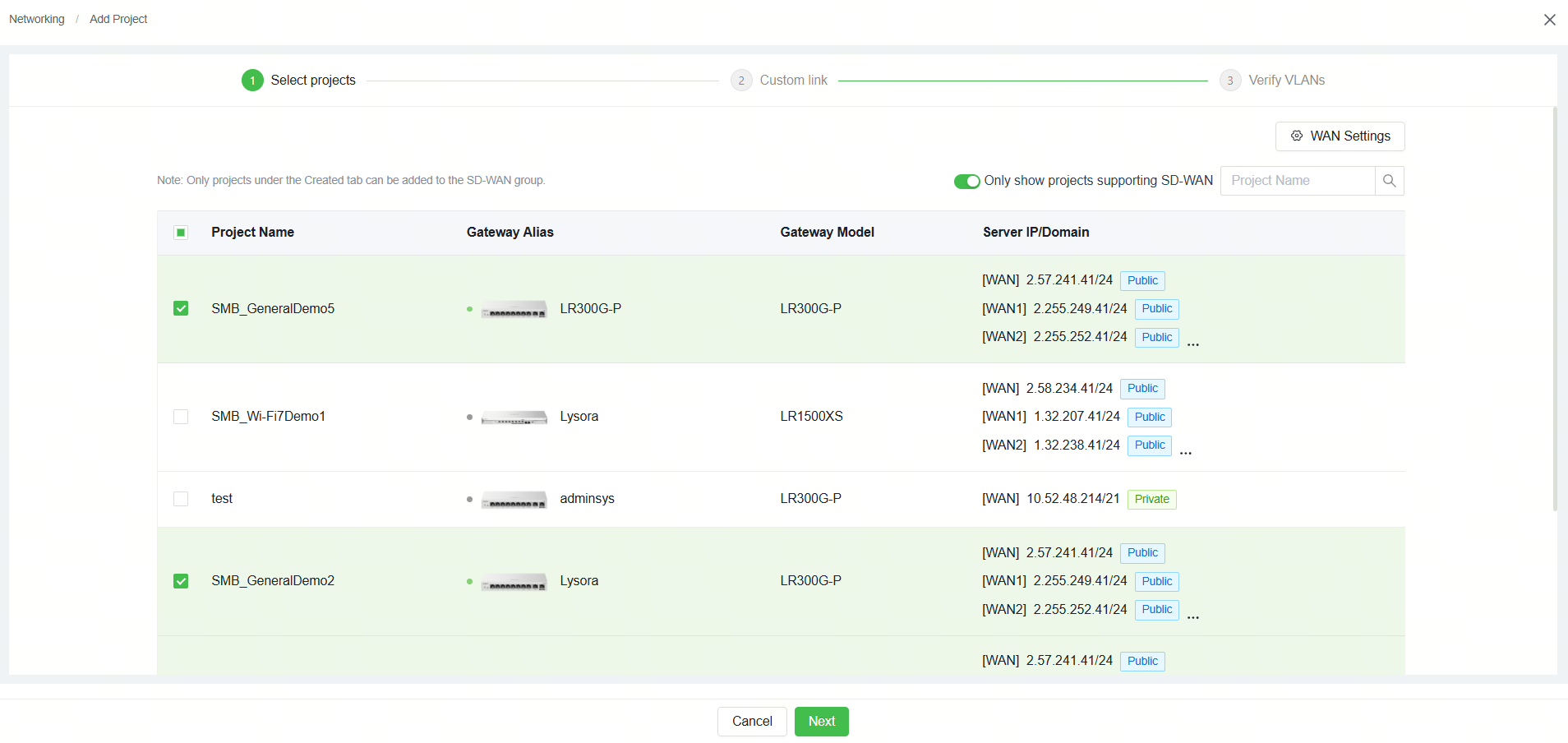Viewport: 1568px width, 743px height.
Task: Open the Networking breadcrumb
Action: 37,19
